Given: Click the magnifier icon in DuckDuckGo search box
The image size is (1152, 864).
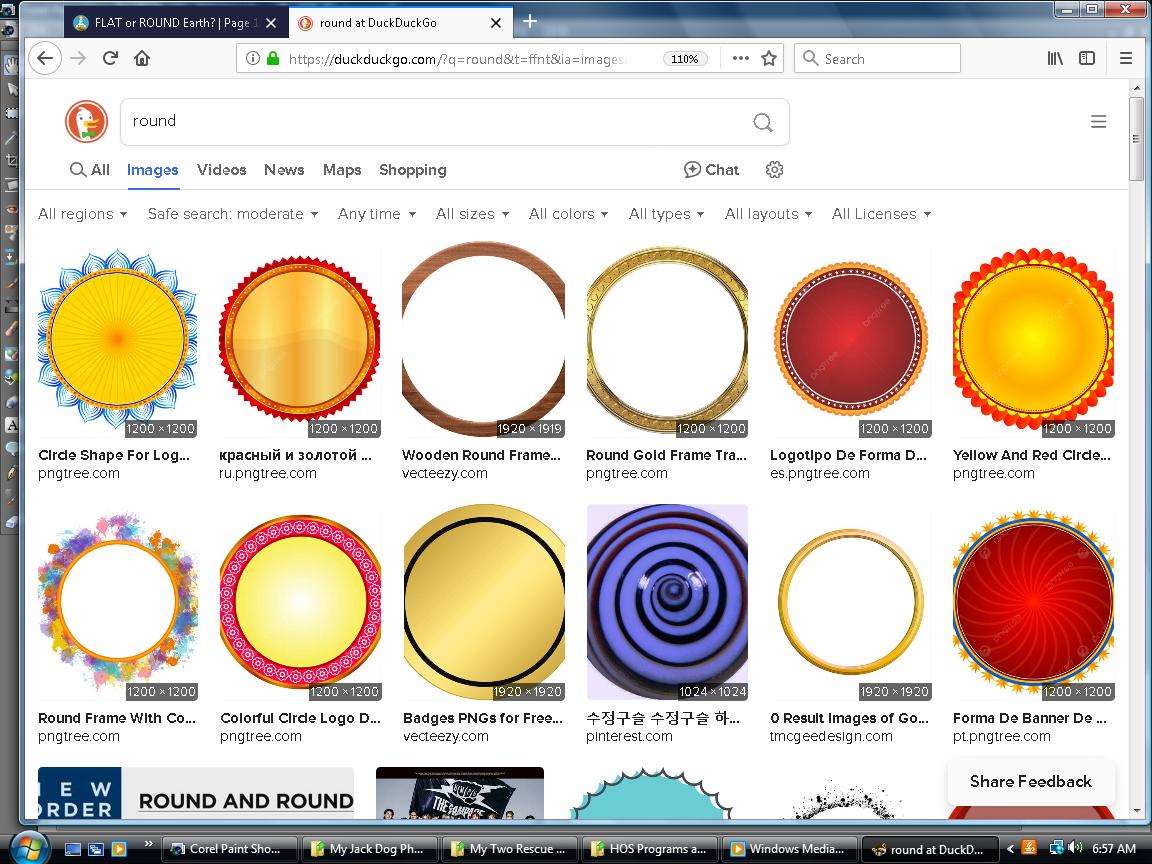Looking at the screenshot, I should pyautogui.click(x=763, y=122).
